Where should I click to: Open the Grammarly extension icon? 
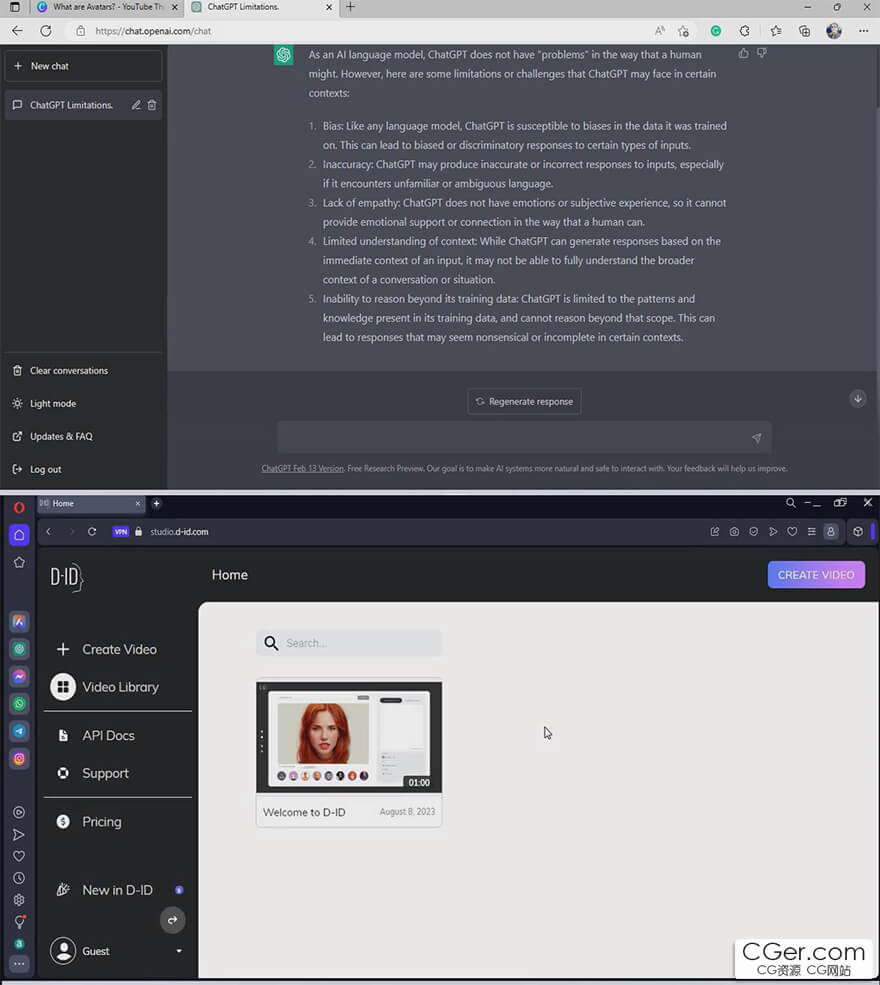click(x=715, y=31)
